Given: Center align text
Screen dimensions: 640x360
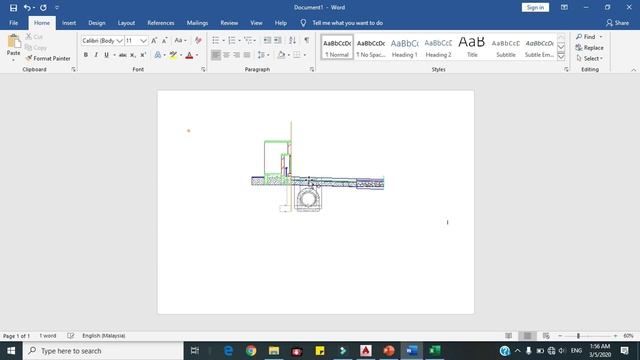Looking at the screenshot, I should pyautogui.click(x=226, y=55).
